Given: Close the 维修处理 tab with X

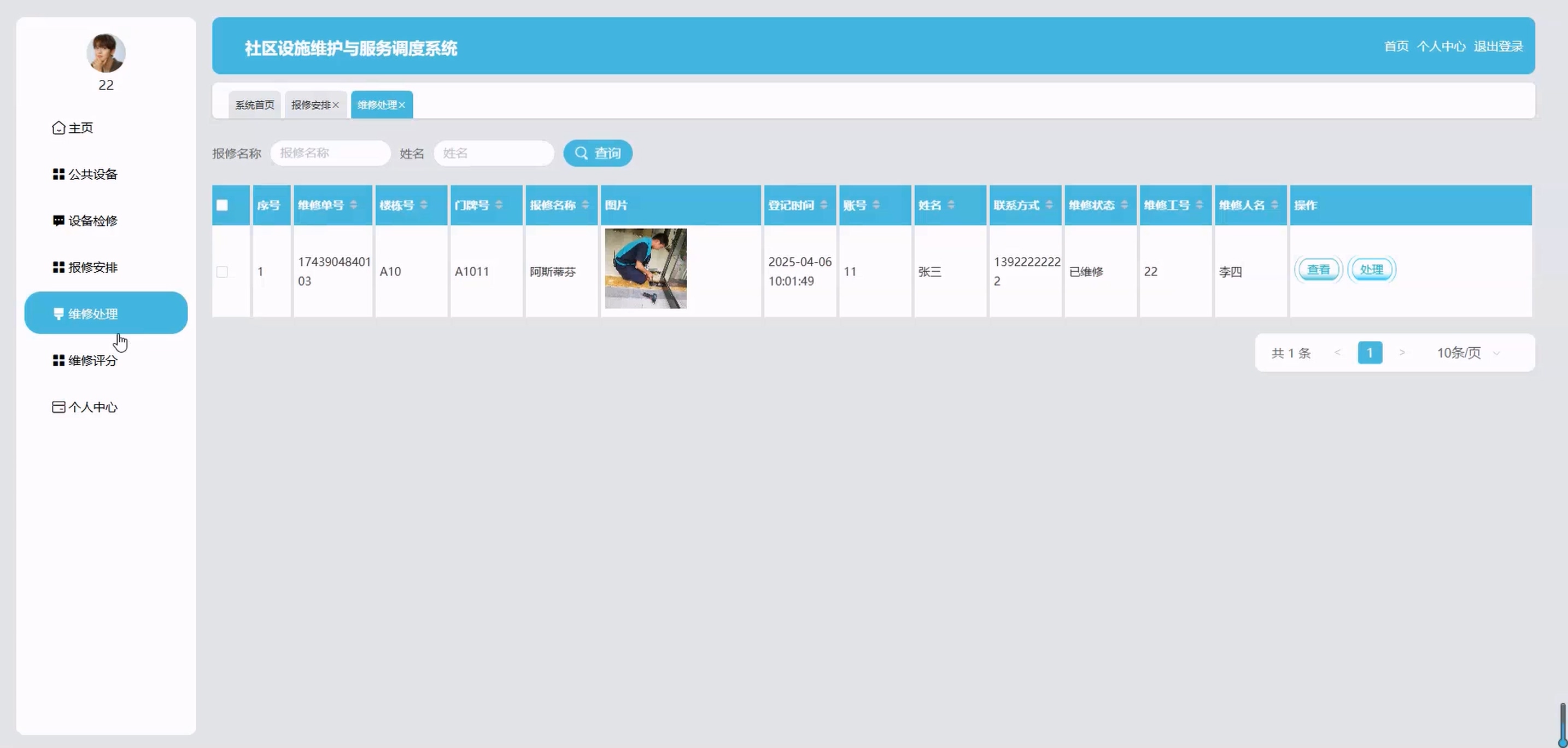Looking at the screenshot, I should point(402,106).
